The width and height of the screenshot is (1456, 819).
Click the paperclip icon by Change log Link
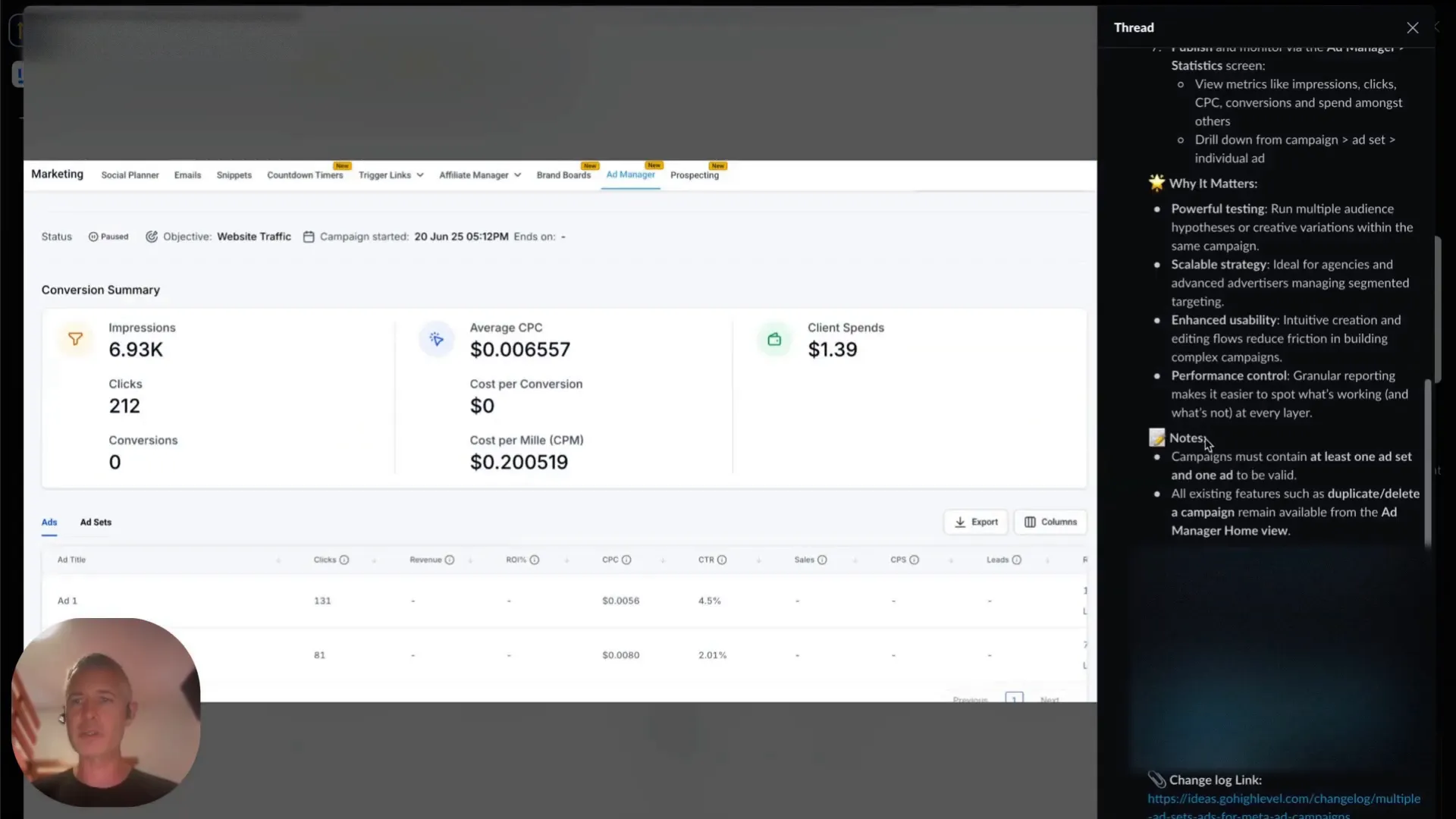[1156, 780]
